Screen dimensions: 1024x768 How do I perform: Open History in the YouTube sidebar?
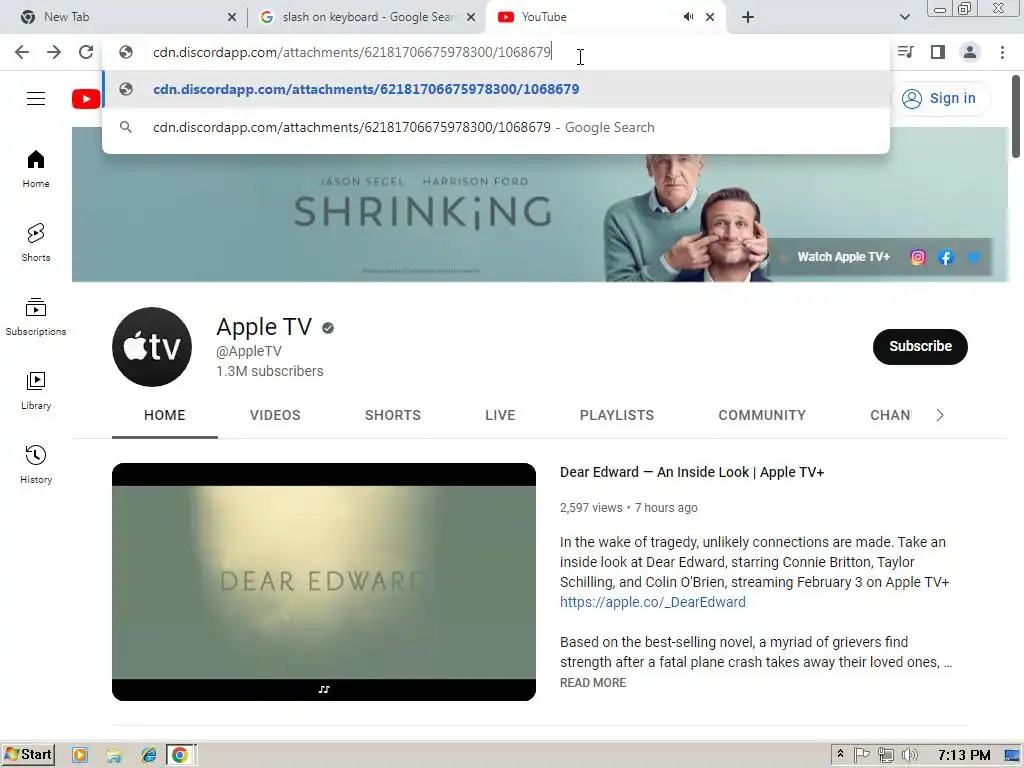coord(36,464)
